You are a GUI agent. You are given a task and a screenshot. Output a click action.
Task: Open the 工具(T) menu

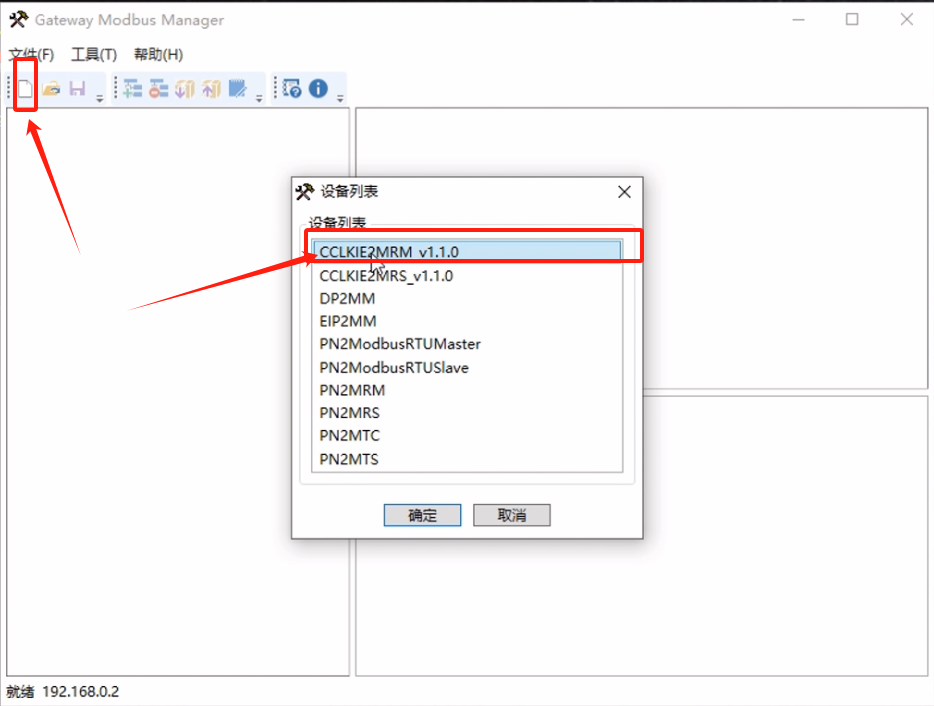click(x=93, y=55)
